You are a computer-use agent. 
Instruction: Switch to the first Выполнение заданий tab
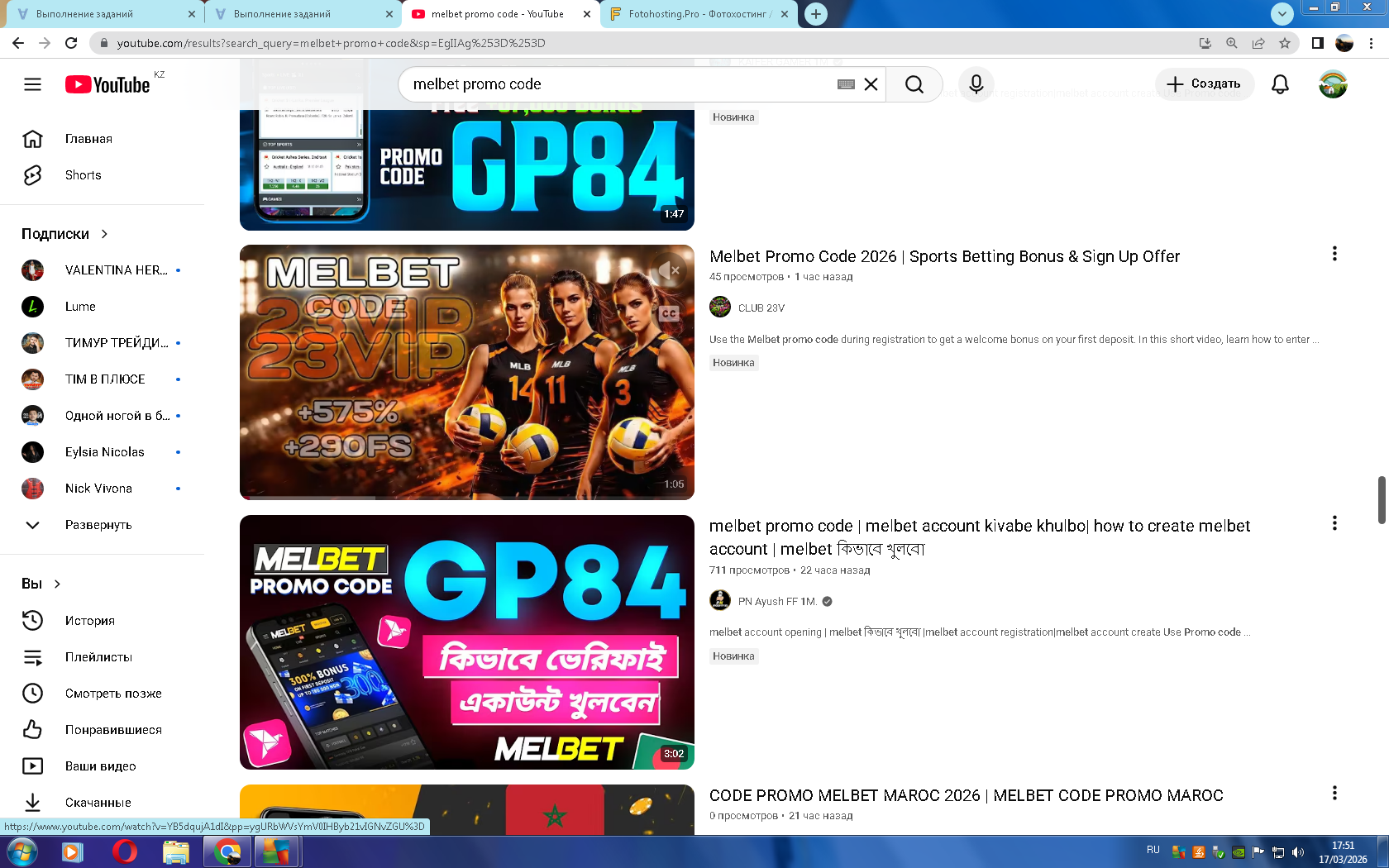[x=104, y=14]
